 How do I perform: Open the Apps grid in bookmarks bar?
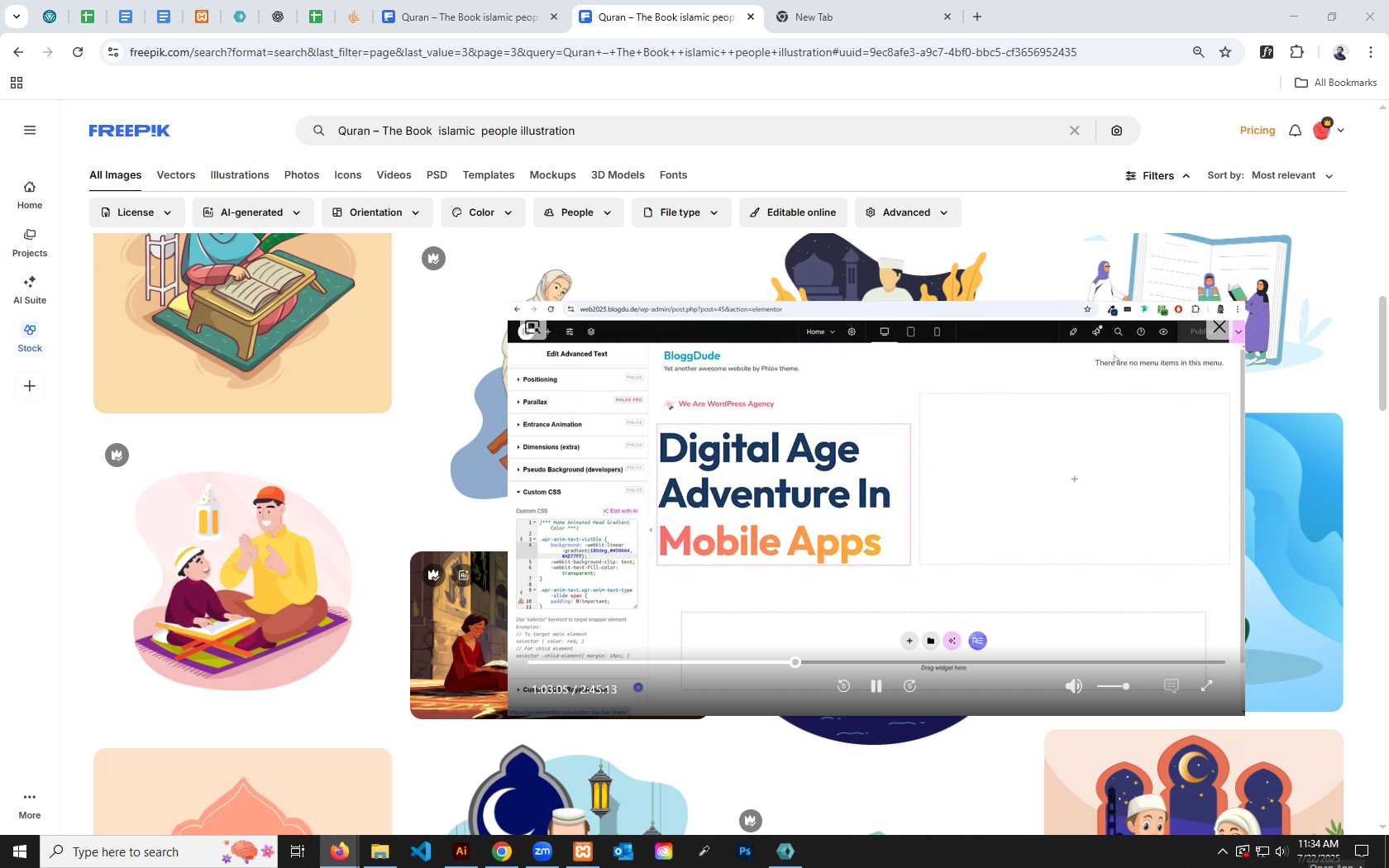(x=16, y=83)
